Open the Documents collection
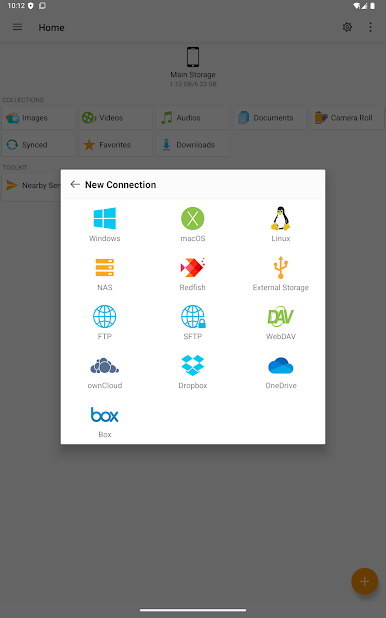Viewport: 386px width, 618px height. tap(270, 117)
